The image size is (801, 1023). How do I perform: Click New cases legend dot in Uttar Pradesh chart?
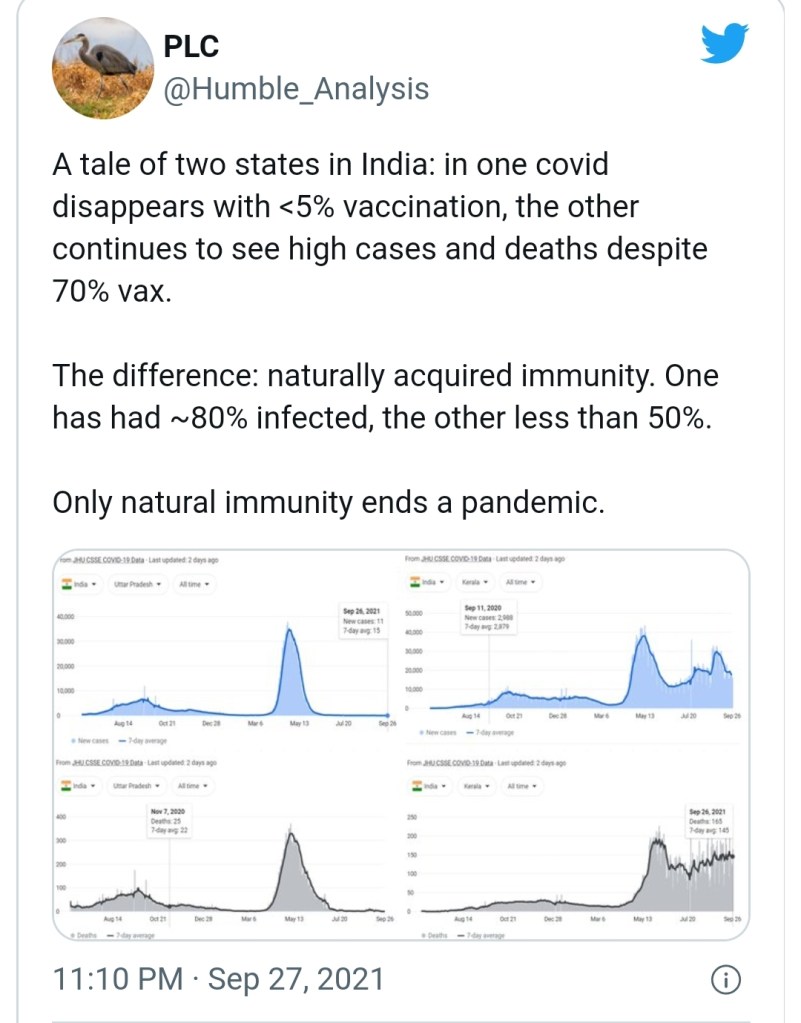tap(75, 741)
